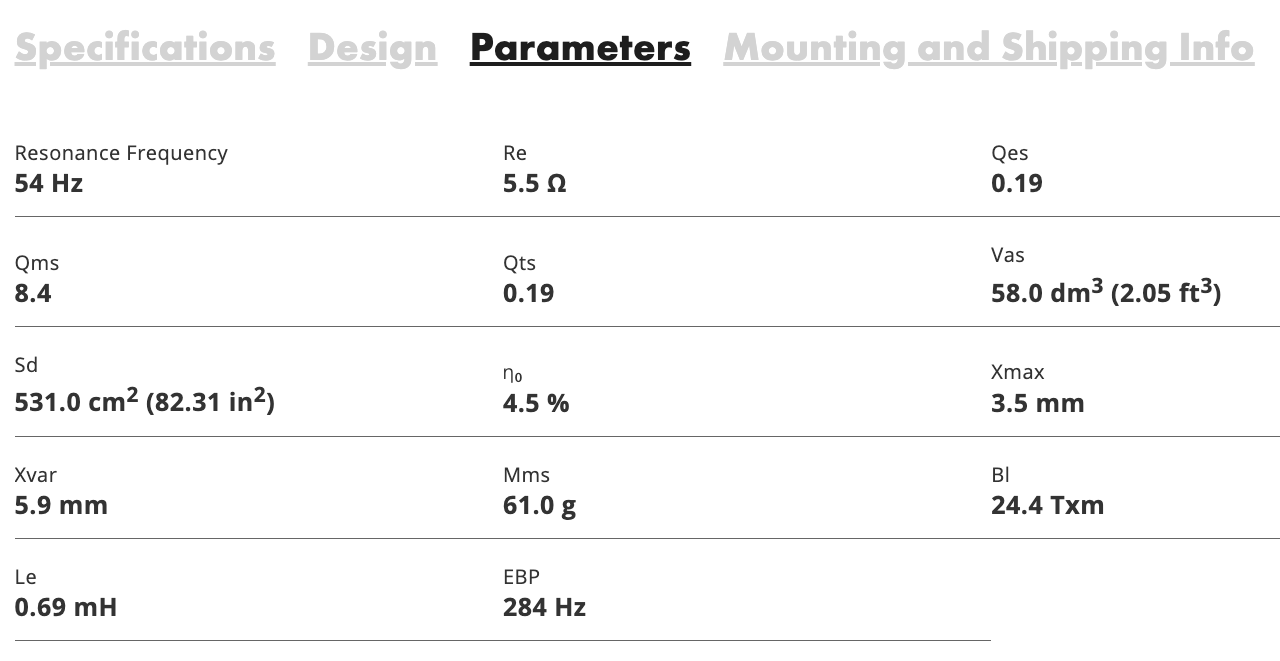1280x661 pixels.
Task: Click the Mms value 61.0 g
Action: pyautogui.click(x=539, y=505)
